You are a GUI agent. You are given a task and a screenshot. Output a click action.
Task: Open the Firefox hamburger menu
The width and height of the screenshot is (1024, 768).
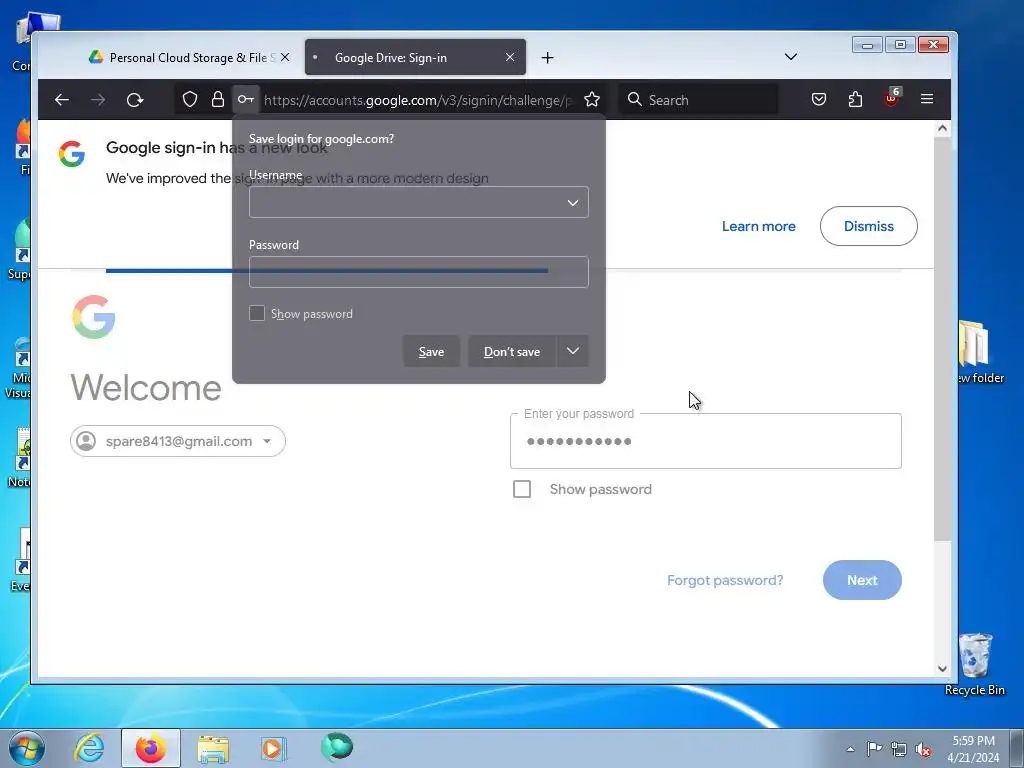click(x=927, y=99)
